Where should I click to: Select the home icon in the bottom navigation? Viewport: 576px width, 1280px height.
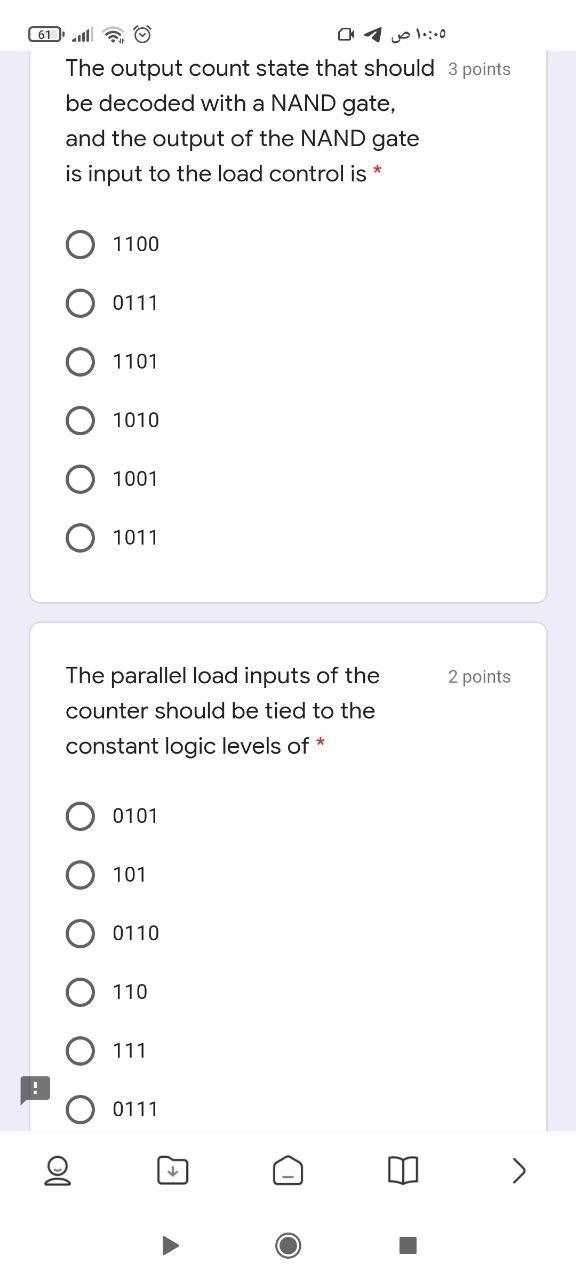[x=287, y=1170]
